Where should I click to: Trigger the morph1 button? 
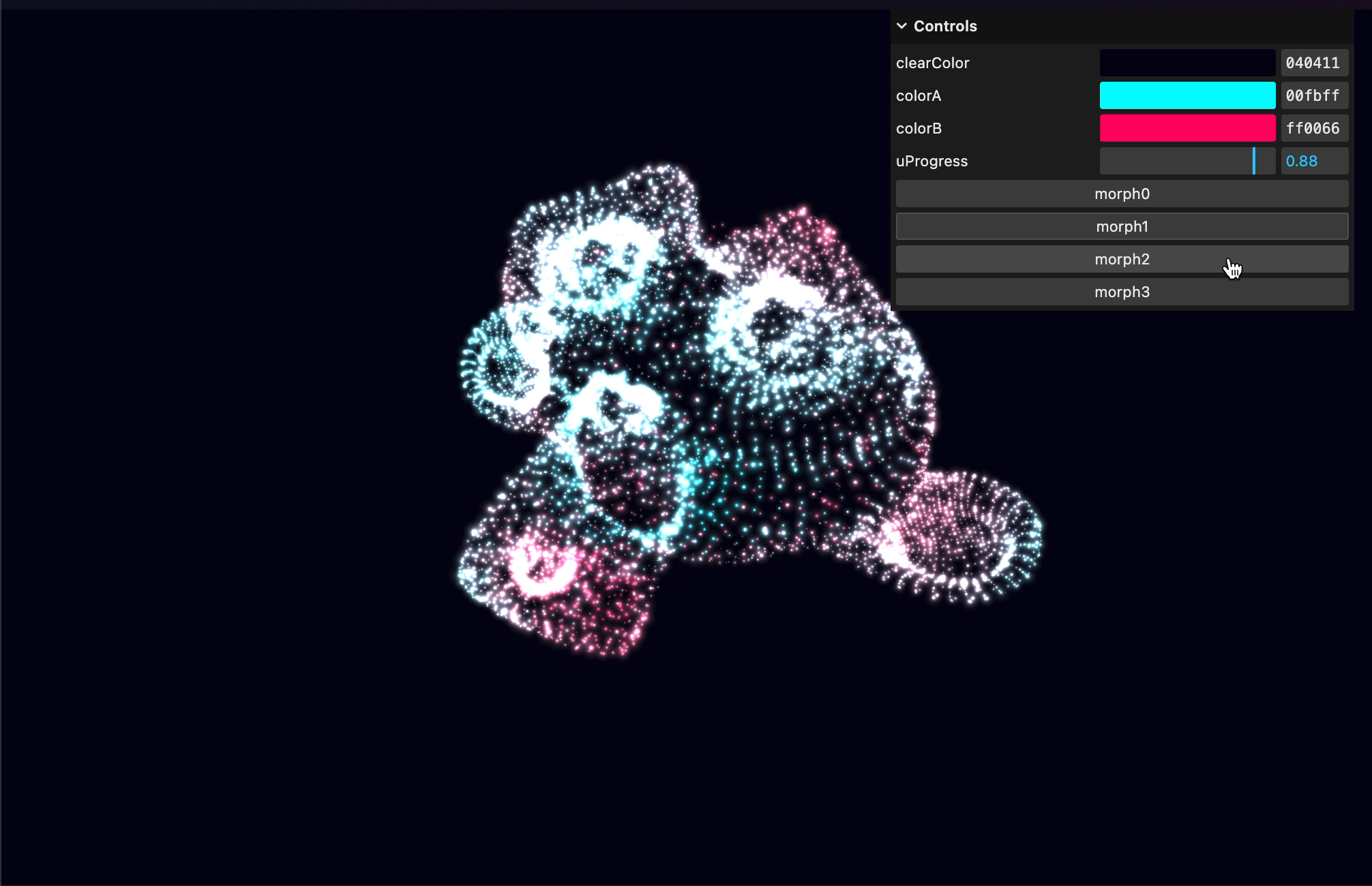[1122, 226]
